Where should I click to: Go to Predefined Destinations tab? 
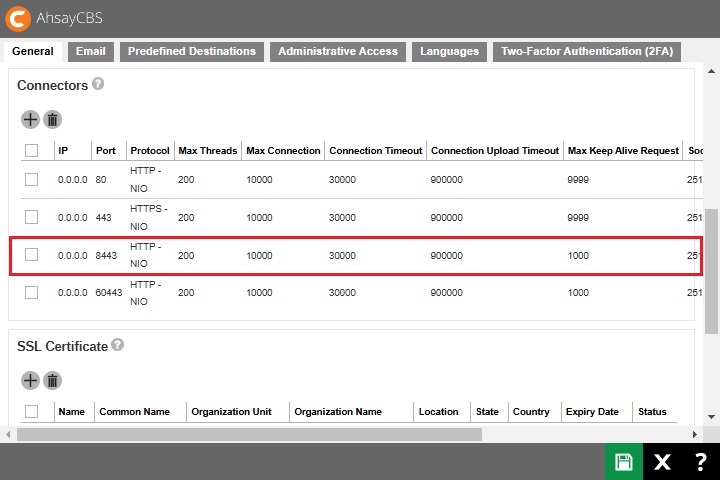click(192, 51)
